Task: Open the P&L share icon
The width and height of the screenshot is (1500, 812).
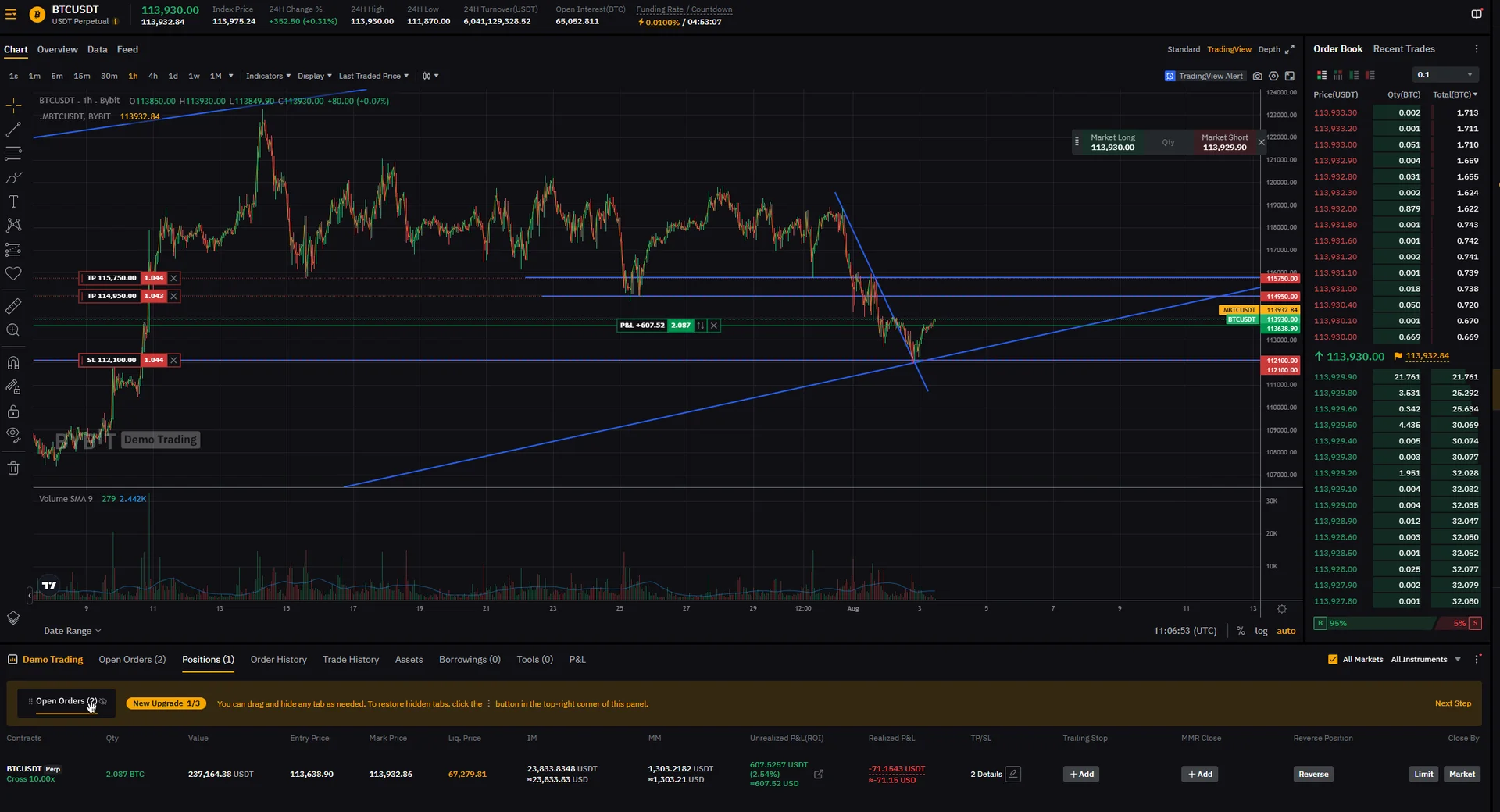Action: (819, 774)
